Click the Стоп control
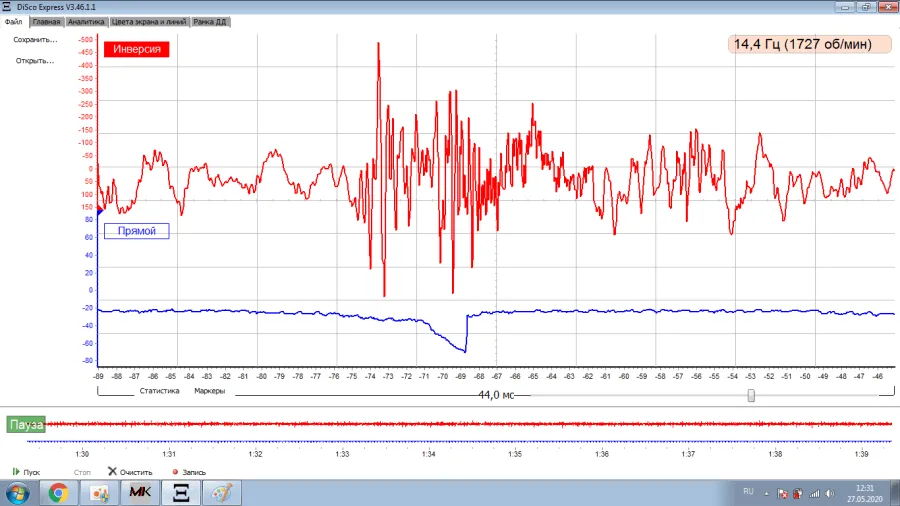 click(82, 472)
